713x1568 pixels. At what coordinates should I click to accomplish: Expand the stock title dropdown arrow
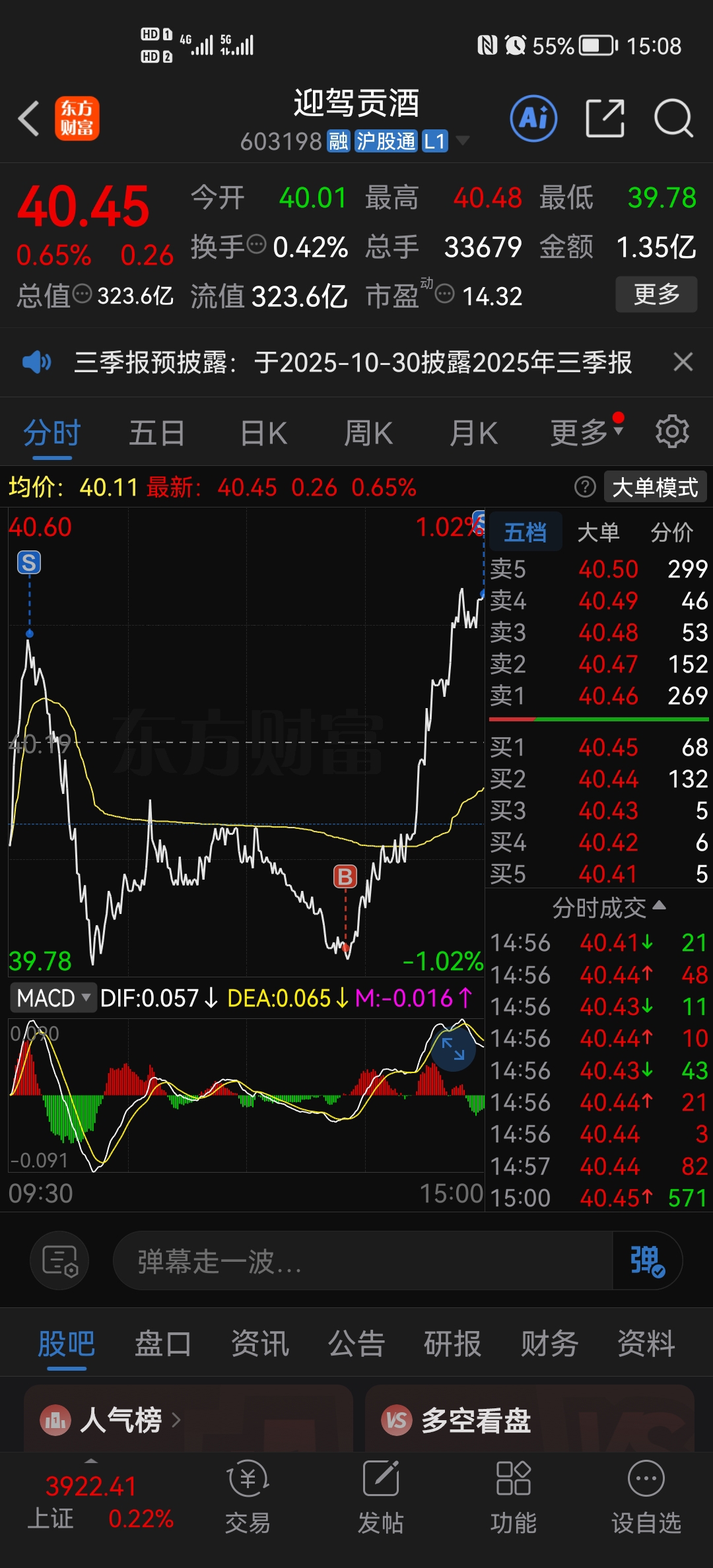click(463, 141)
